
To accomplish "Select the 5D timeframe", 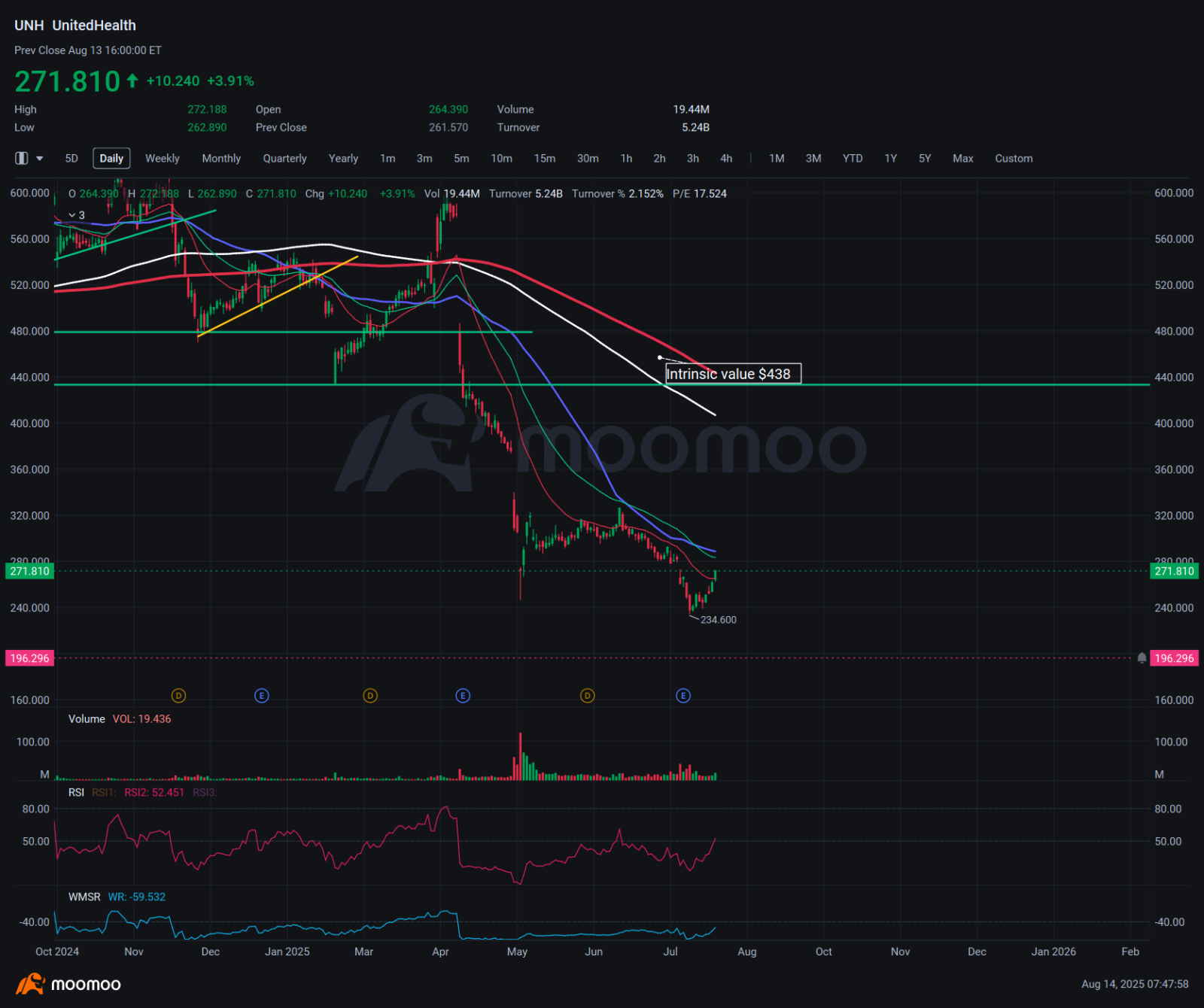I will click(x=71, y=159).
